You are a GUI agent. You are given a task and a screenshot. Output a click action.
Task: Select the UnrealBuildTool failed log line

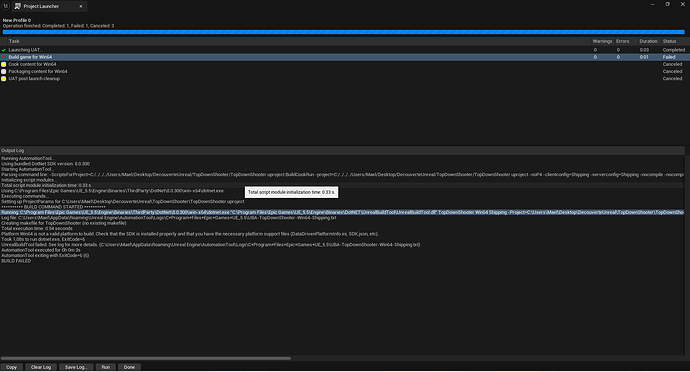click(210, 245)
